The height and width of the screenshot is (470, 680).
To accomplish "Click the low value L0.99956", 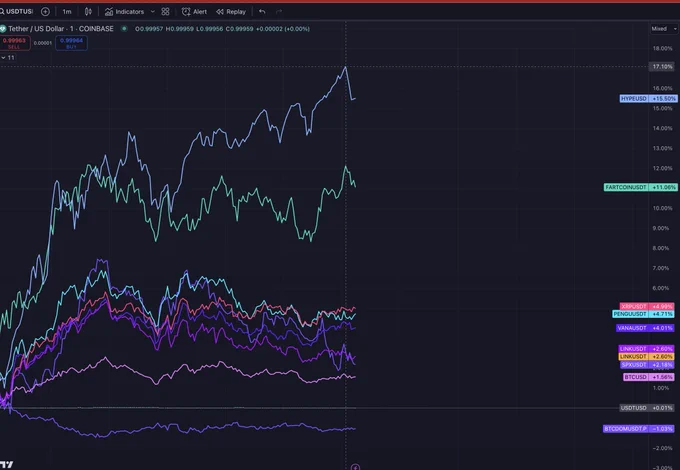I will [209, 29].
